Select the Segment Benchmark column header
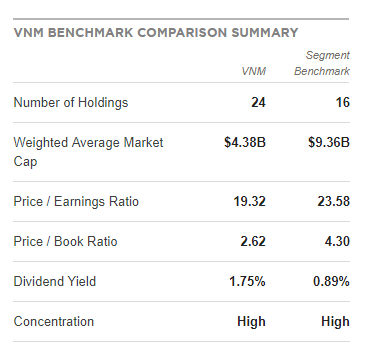This screenshot has width=378, height=361. (322, 63)
